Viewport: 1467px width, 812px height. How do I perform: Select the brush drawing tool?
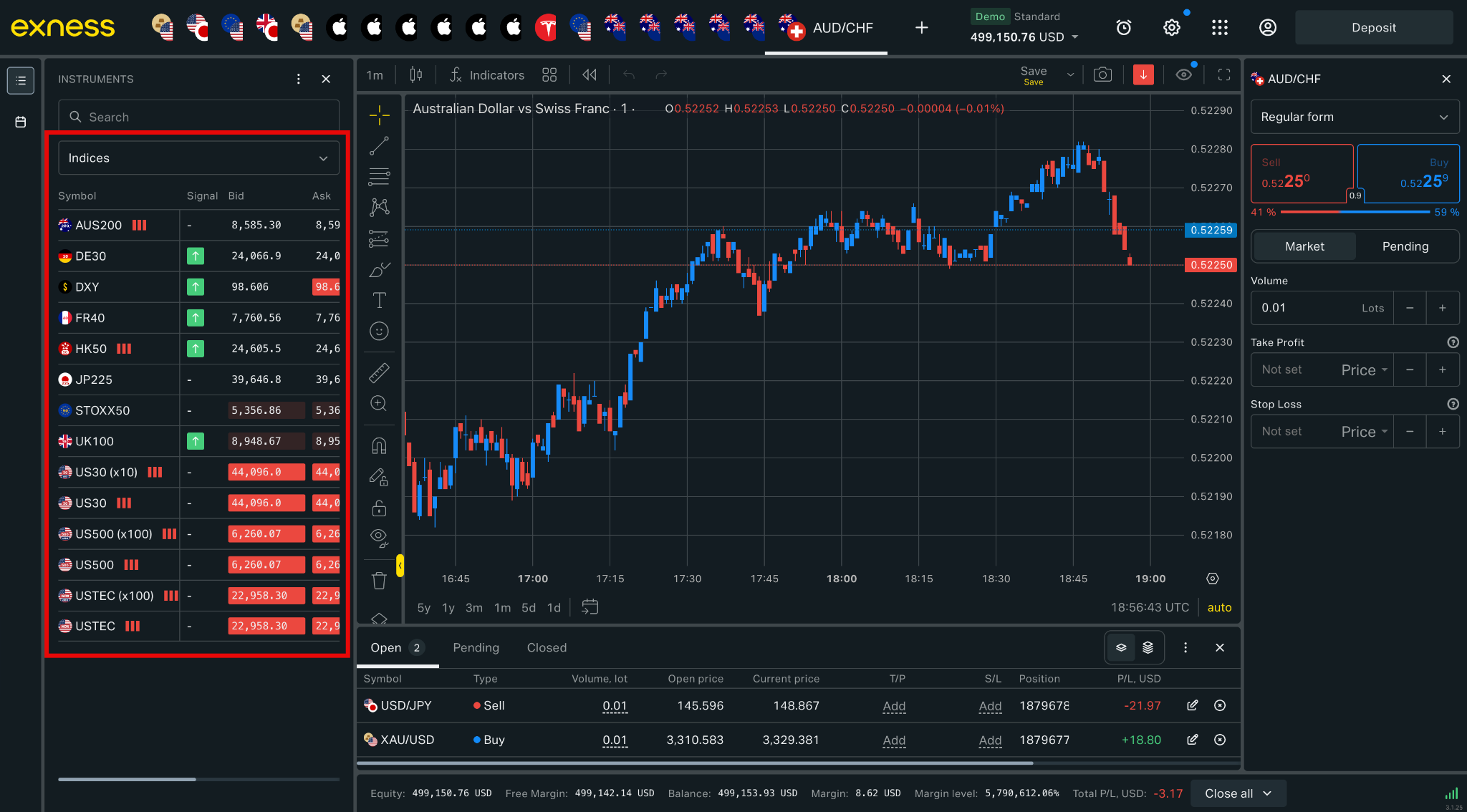click(379, 270)
